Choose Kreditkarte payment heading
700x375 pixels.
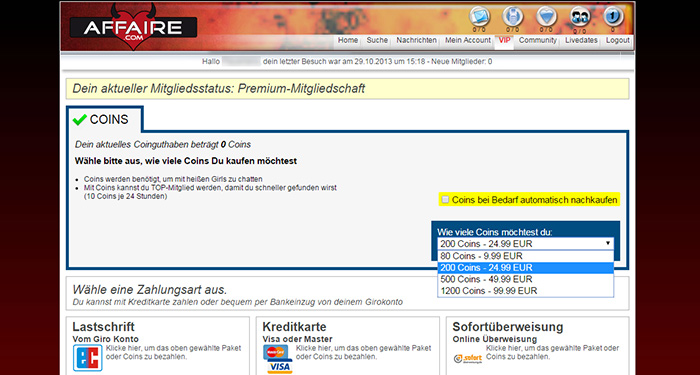pos(294,327)
